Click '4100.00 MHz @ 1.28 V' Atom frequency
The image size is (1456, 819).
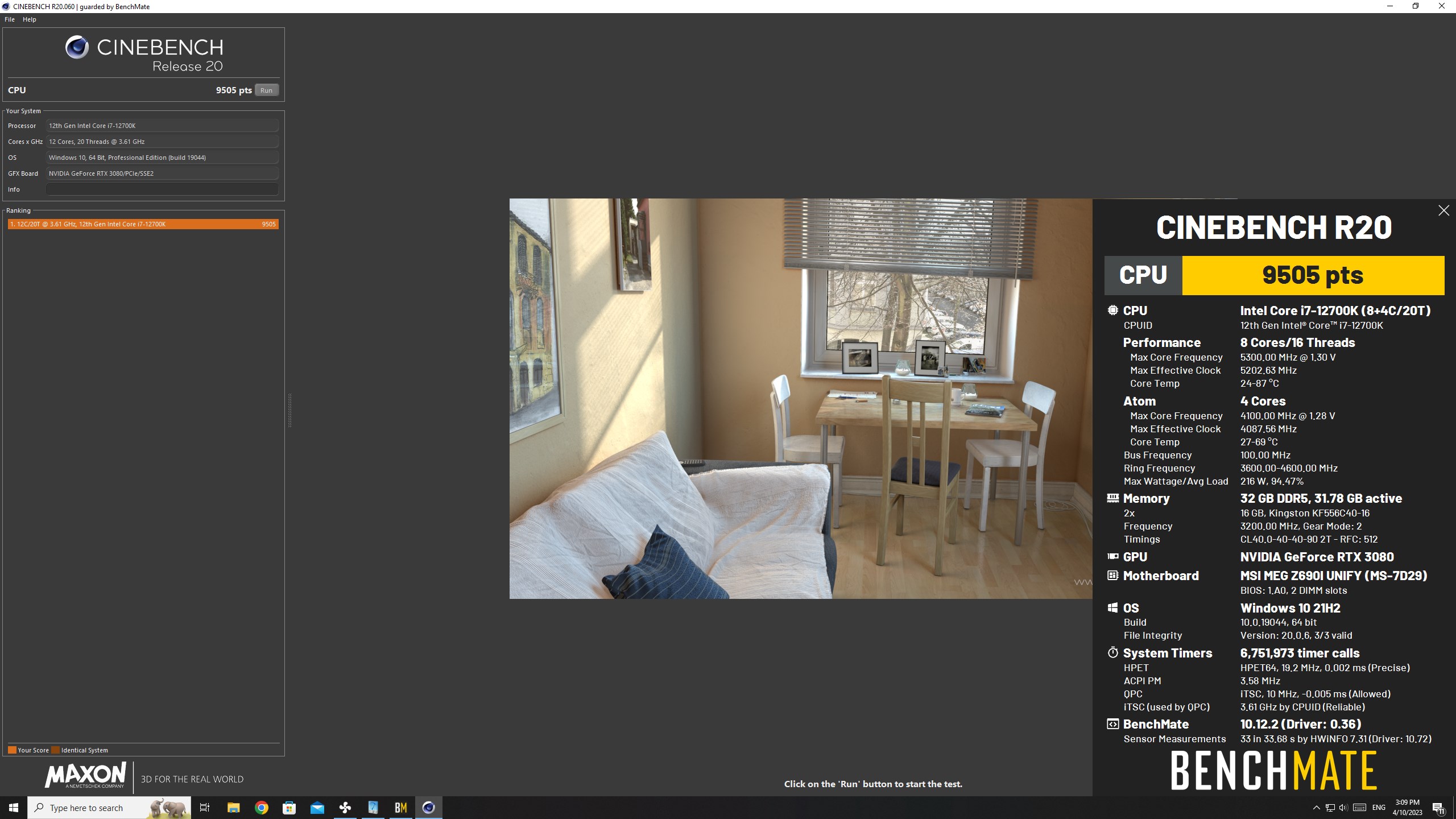(x=1288, y=416)
